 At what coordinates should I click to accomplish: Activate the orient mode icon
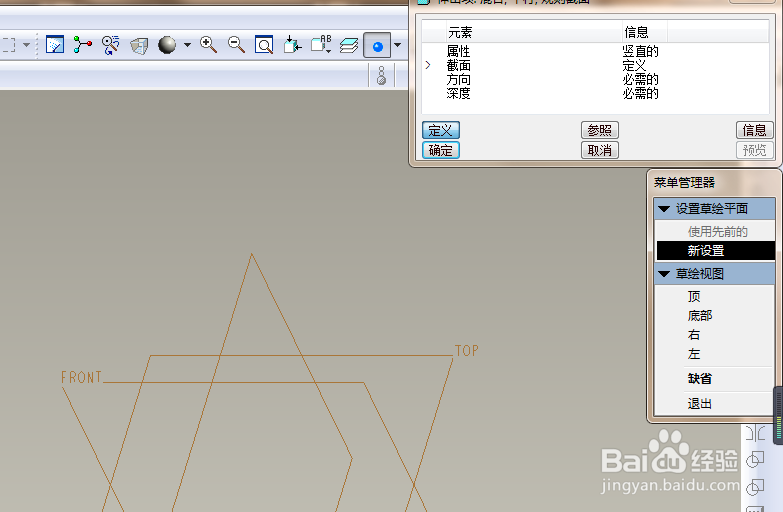[110, 45]
